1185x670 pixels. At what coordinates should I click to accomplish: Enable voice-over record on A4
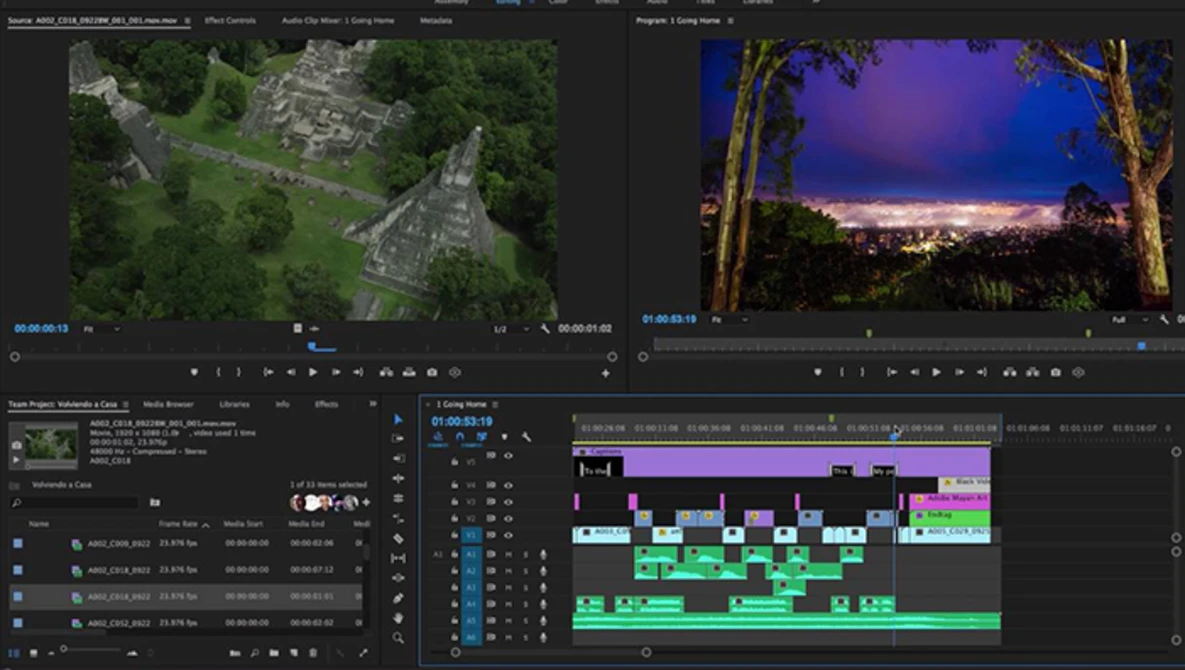coord(543,605)
